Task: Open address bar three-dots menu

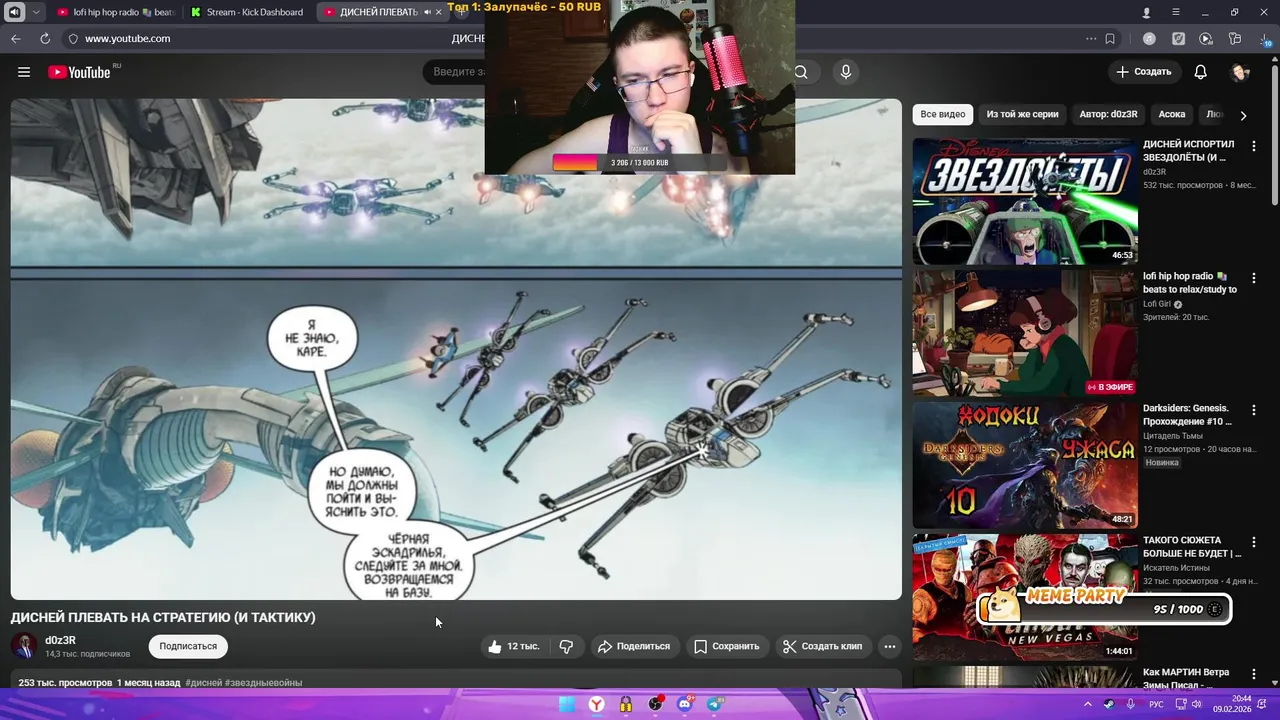Action: coord(1091,39)
